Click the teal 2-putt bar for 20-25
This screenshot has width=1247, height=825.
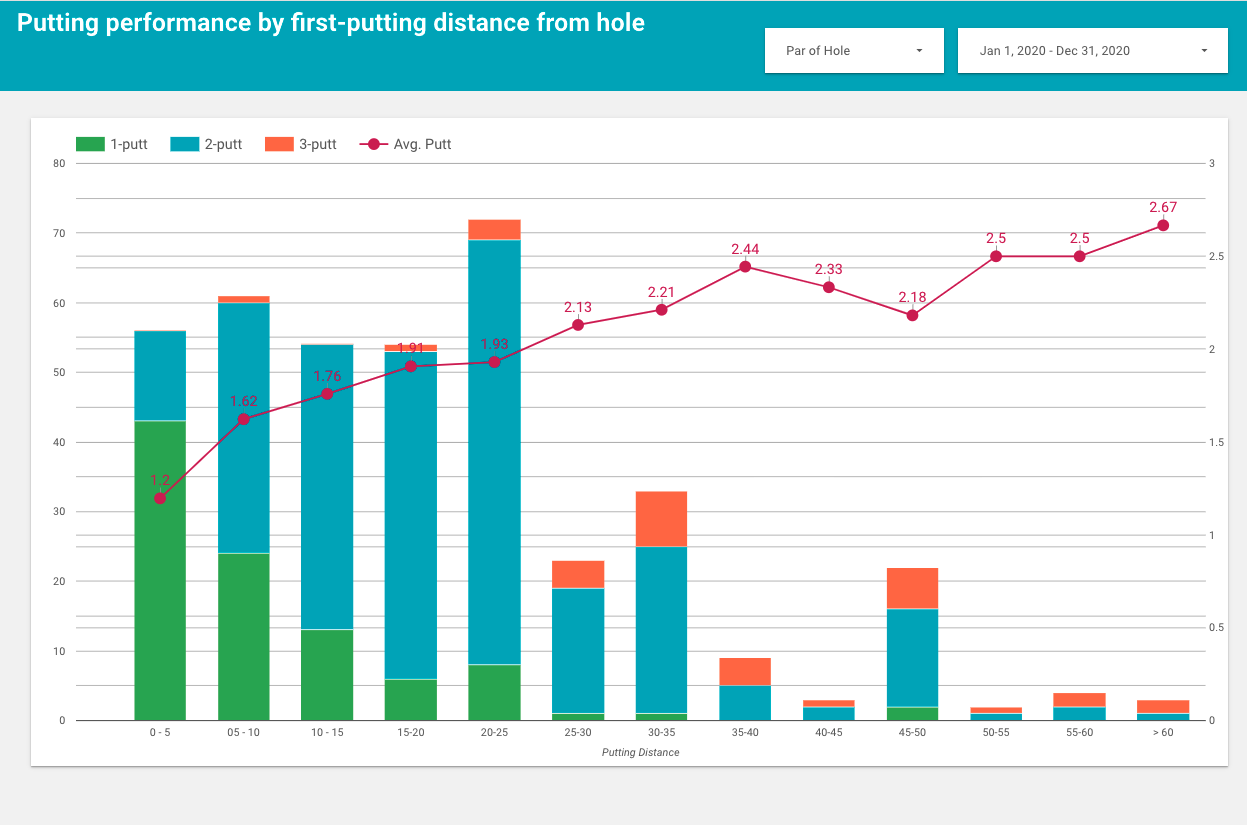[x=494, y=452]
